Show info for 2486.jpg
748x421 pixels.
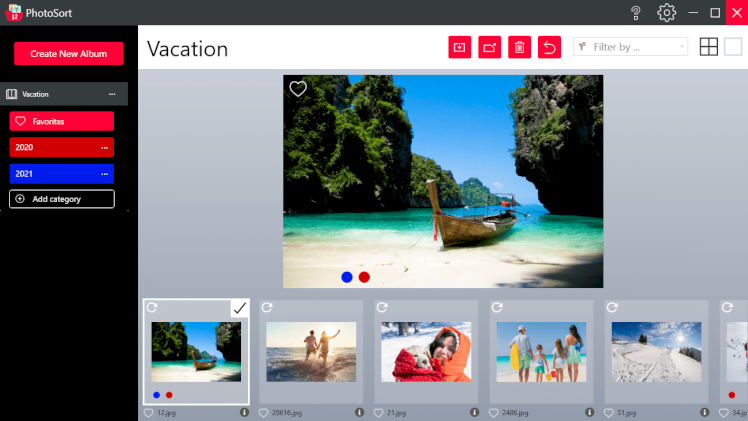tap(590, 412)
